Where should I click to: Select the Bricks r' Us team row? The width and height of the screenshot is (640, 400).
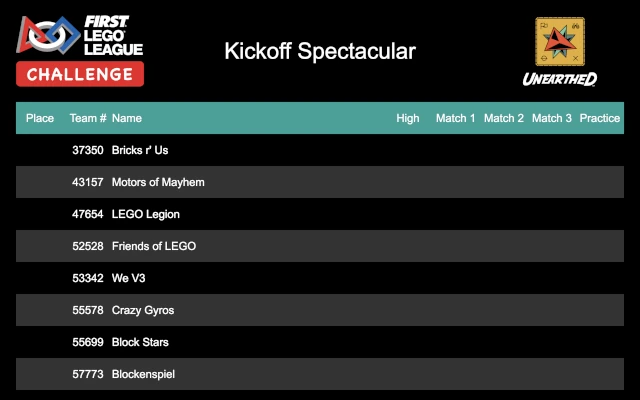pos(320,150)
